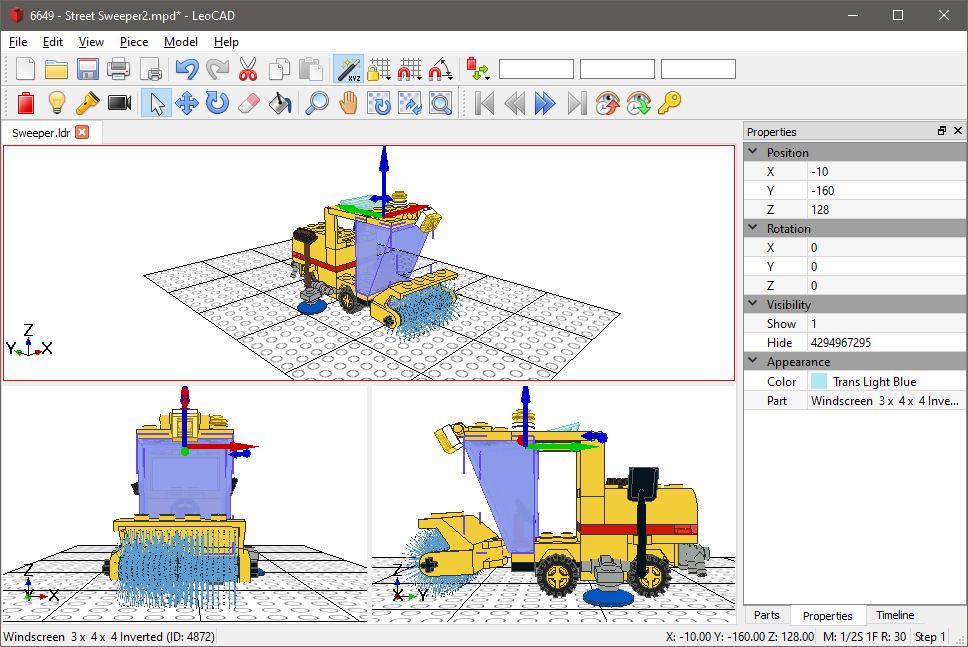The width and height of the screenshot is (968, 647).
Task: Select the Rotate tool in the toolbar
Action: click(217, 102)
